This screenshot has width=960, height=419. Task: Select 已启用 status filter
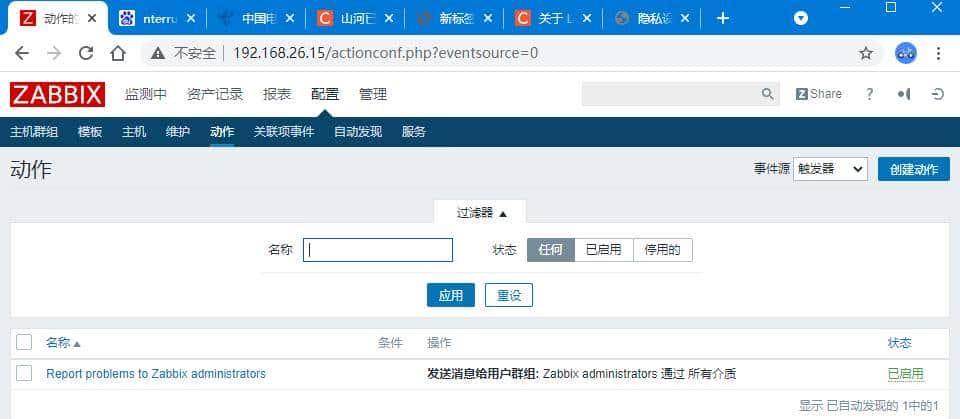tap(603, 250)
